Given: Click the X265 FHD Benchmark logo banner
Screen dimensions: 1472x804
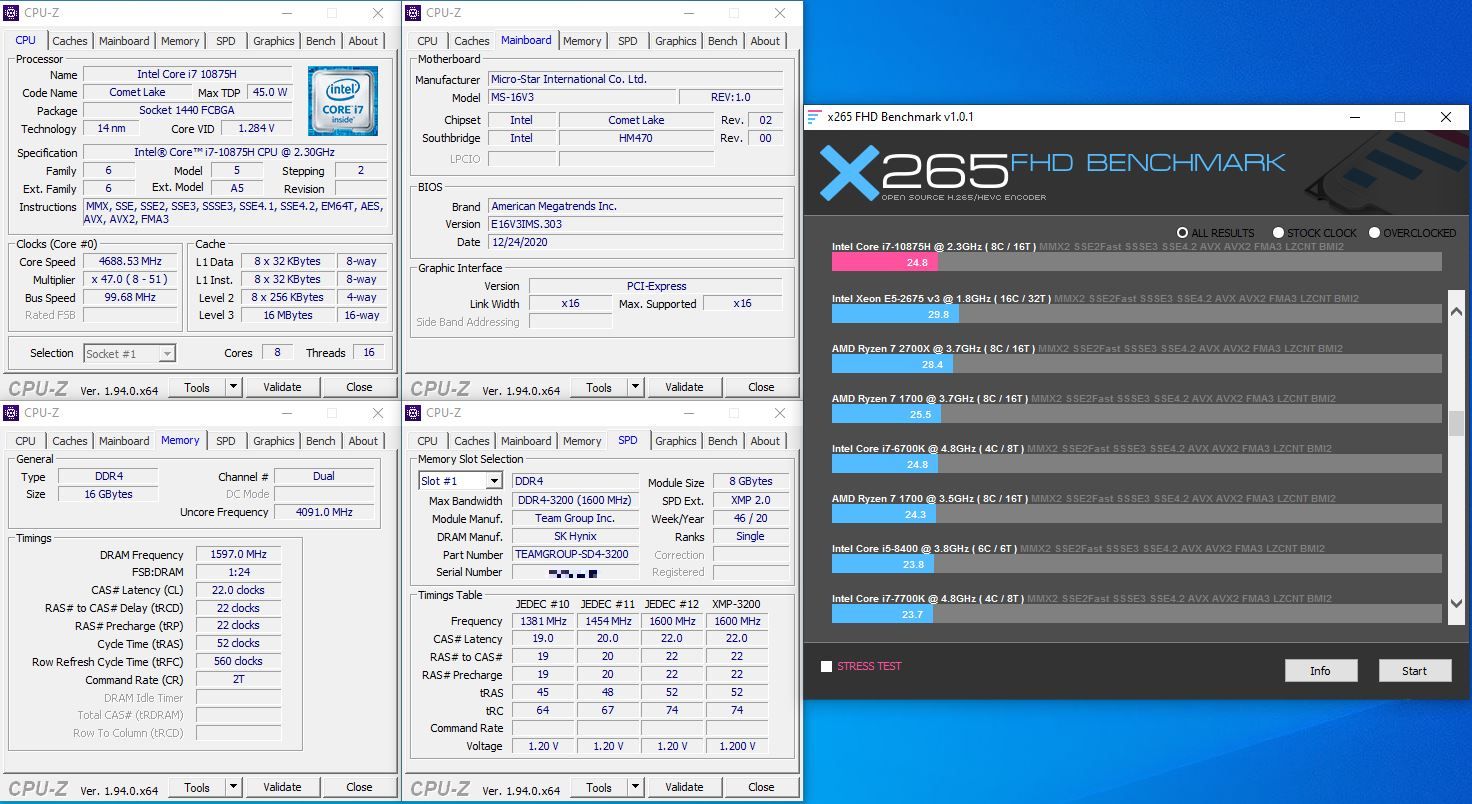Looking at the screenshot, I should [1052, 172].
